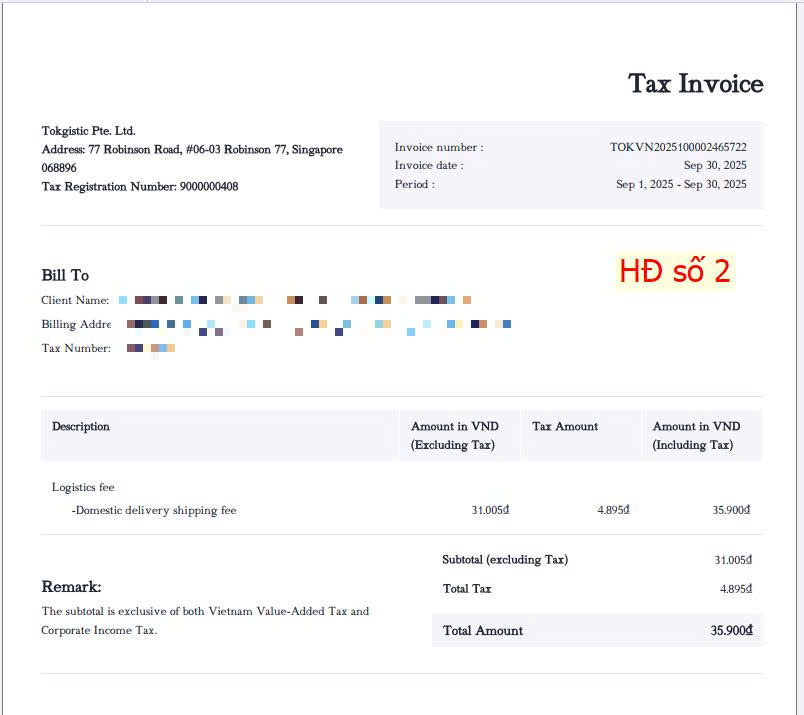The image size is (804, 715).
Task: Click the Total Amount label in summary
Action: coord(483,631)
